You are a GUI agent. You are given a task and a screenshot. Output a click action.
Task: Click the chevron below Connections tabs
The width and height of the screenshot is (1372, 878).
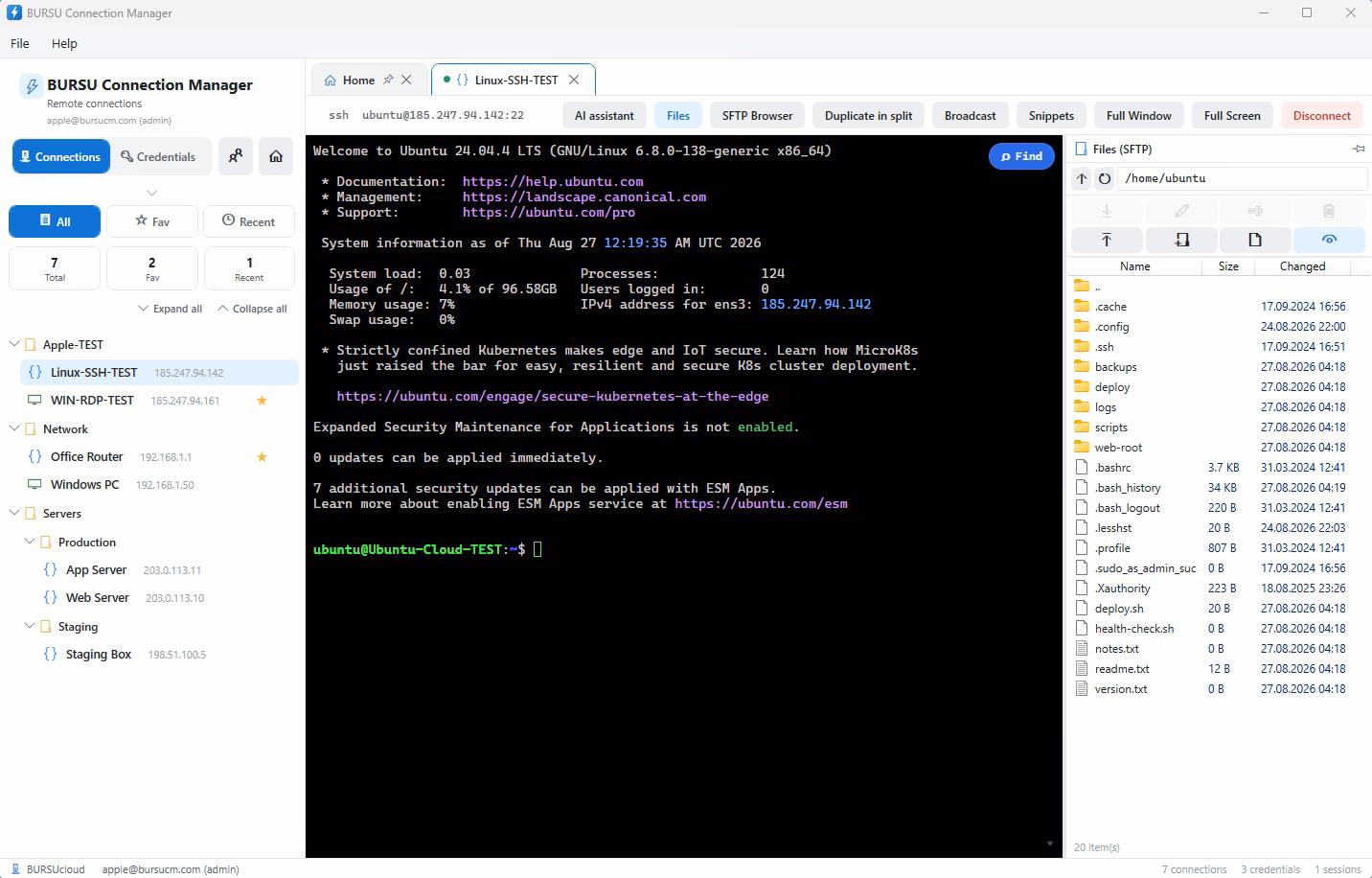click(151, 193)
